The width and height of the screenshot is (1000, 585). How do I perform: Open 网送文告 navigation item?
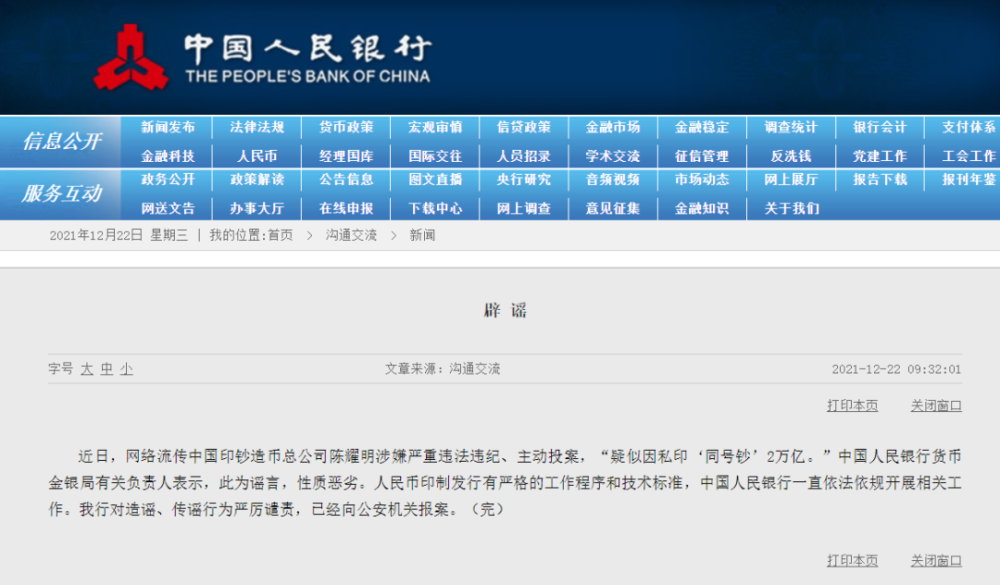(x=168, y=208)
